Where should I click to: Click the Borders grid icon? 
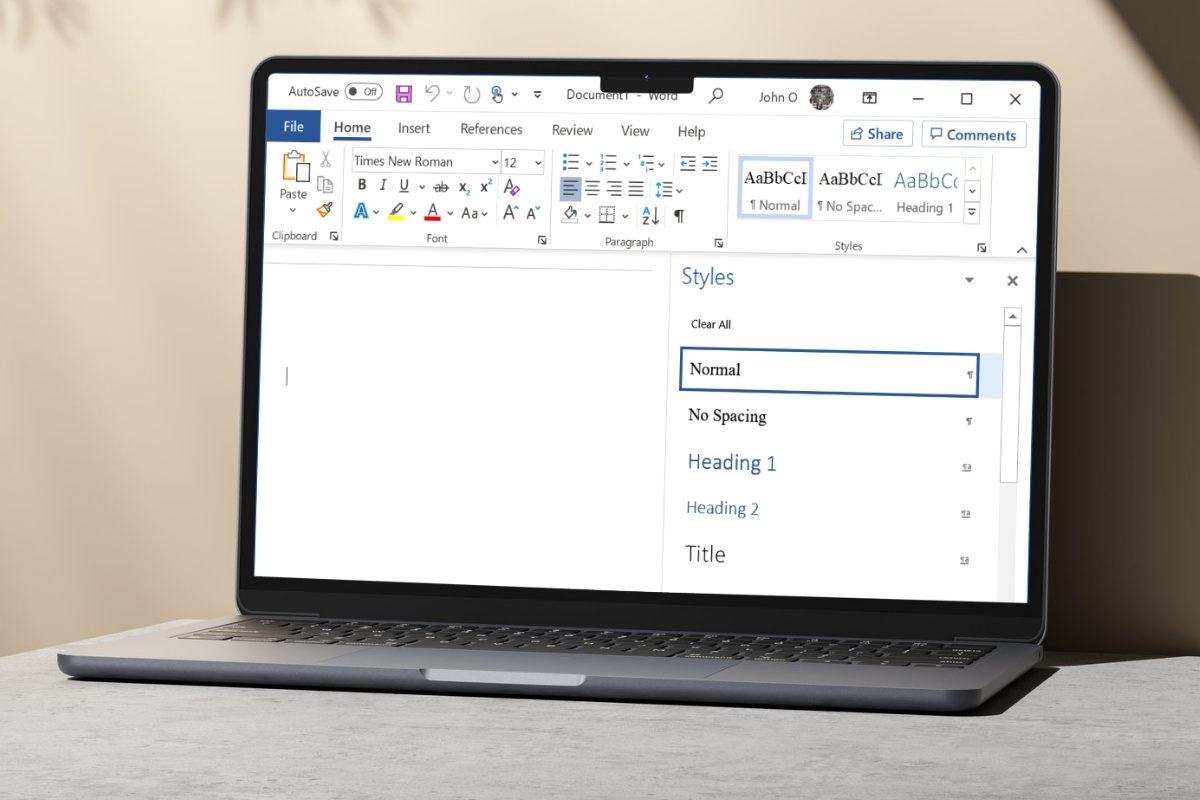tap(607, 215)
